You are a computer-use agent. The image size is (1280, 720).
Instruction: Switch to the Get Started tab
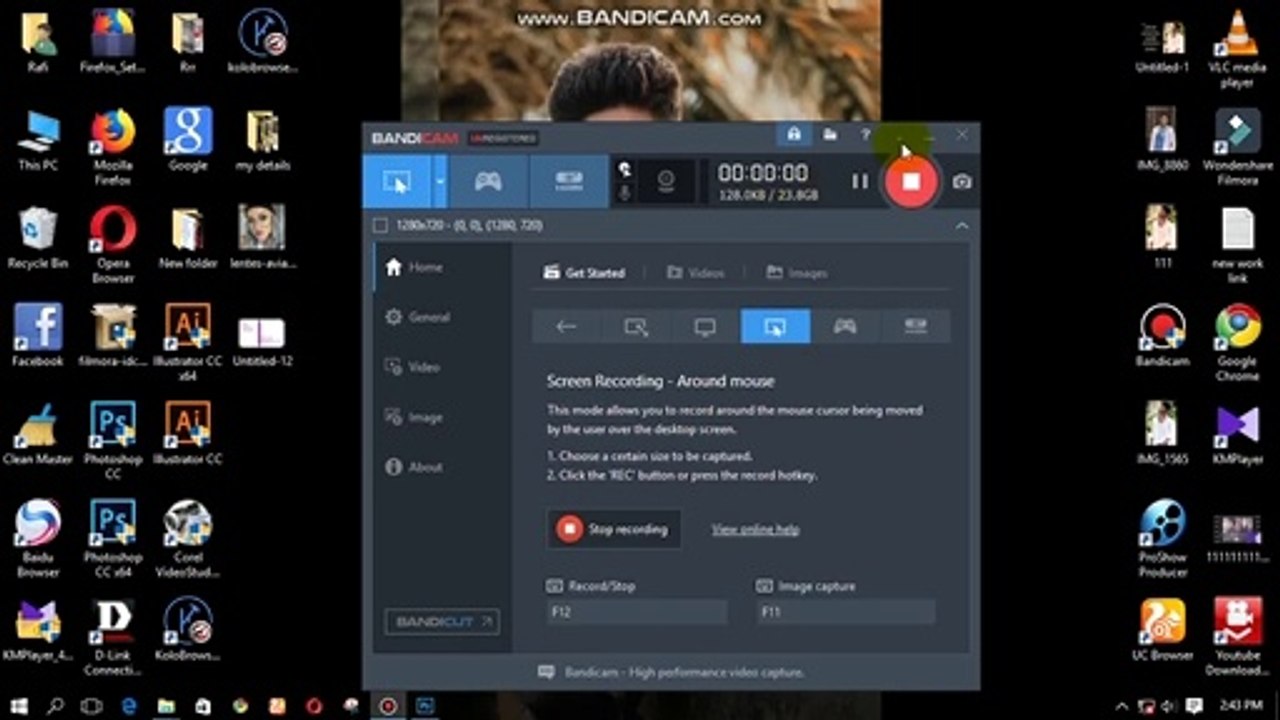[584, 272]
